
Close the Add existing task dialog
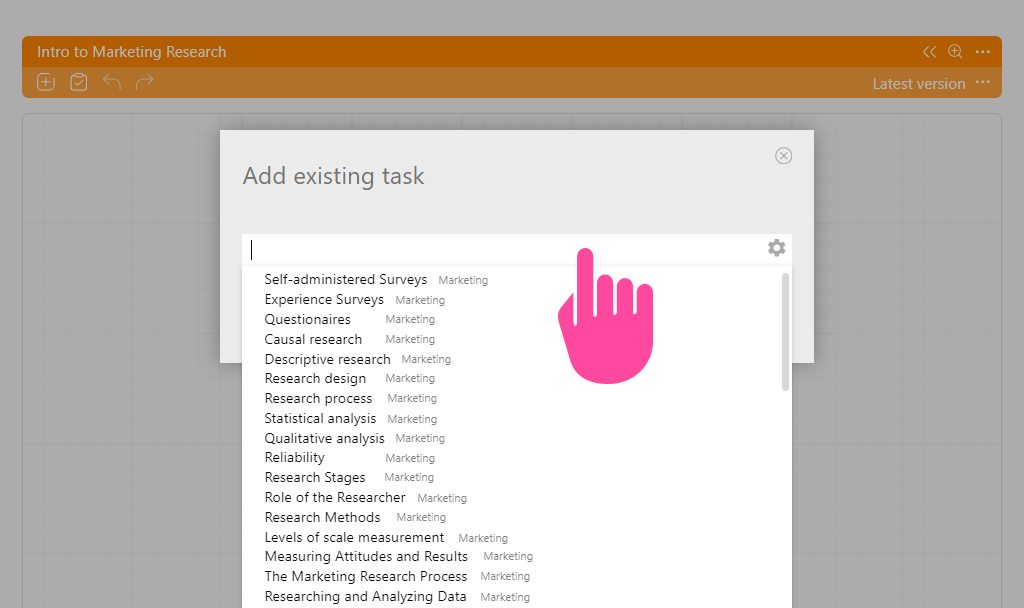tap(784, 155)
